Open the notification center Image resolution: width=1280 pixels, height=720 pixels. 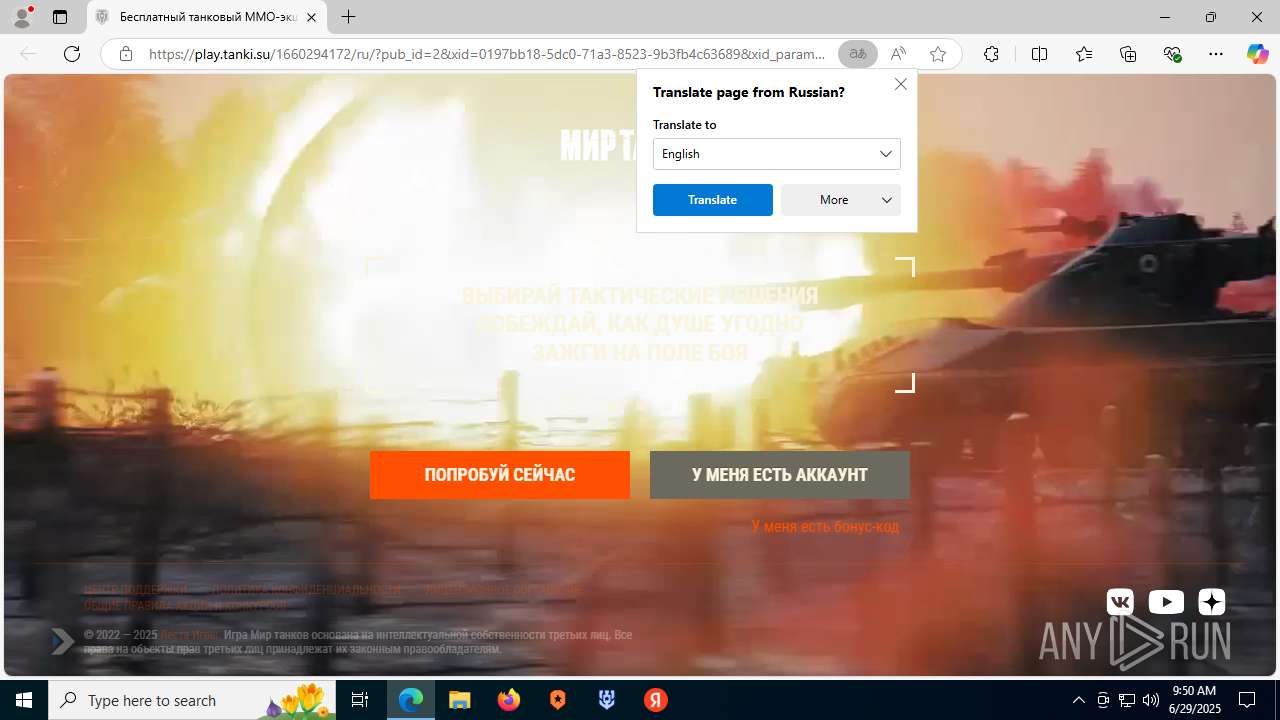click(x=1247, y=700)
